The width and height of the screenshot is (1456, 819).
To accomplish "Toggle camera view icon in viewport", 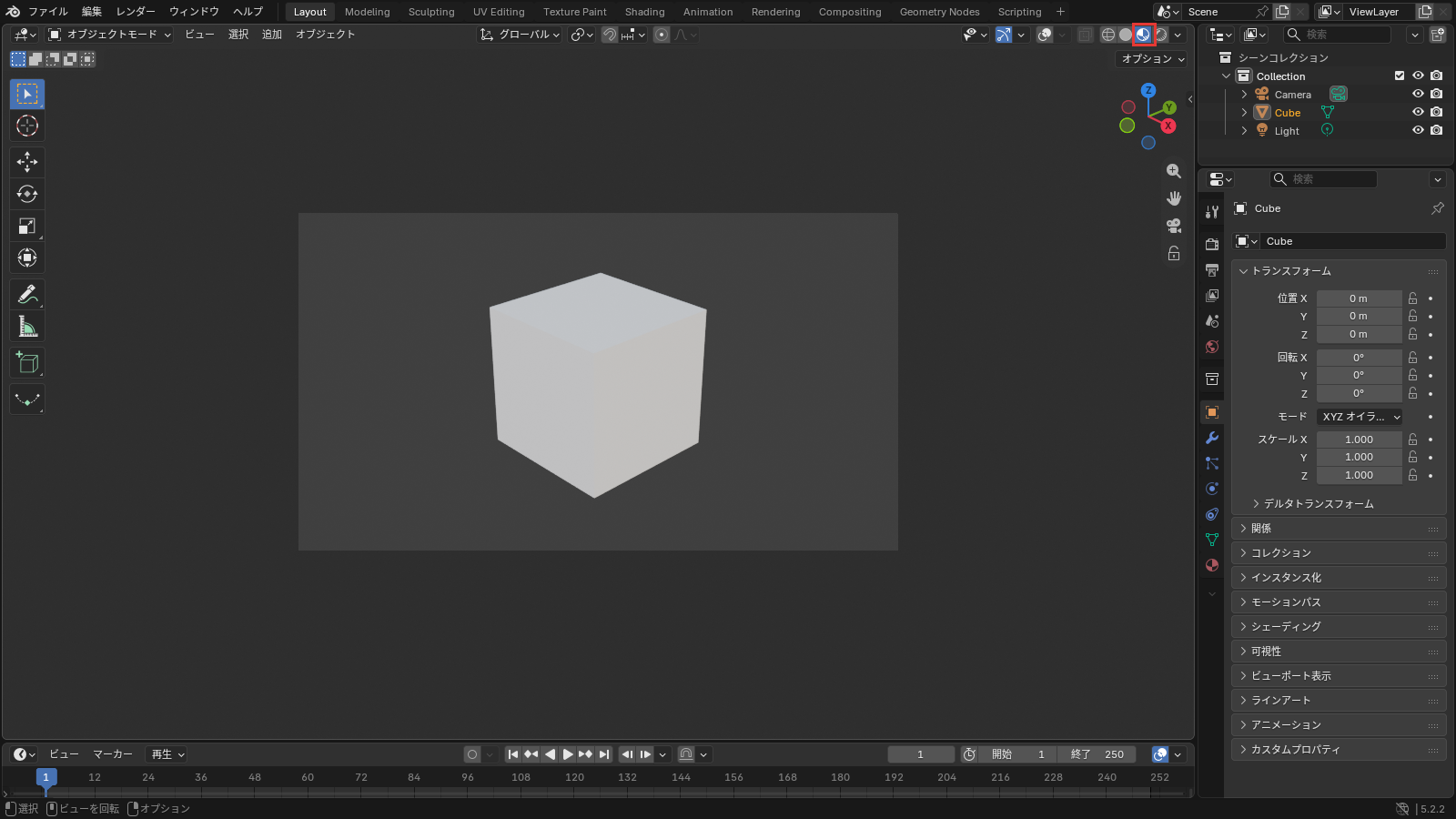I will click(x=1174, y=226).
